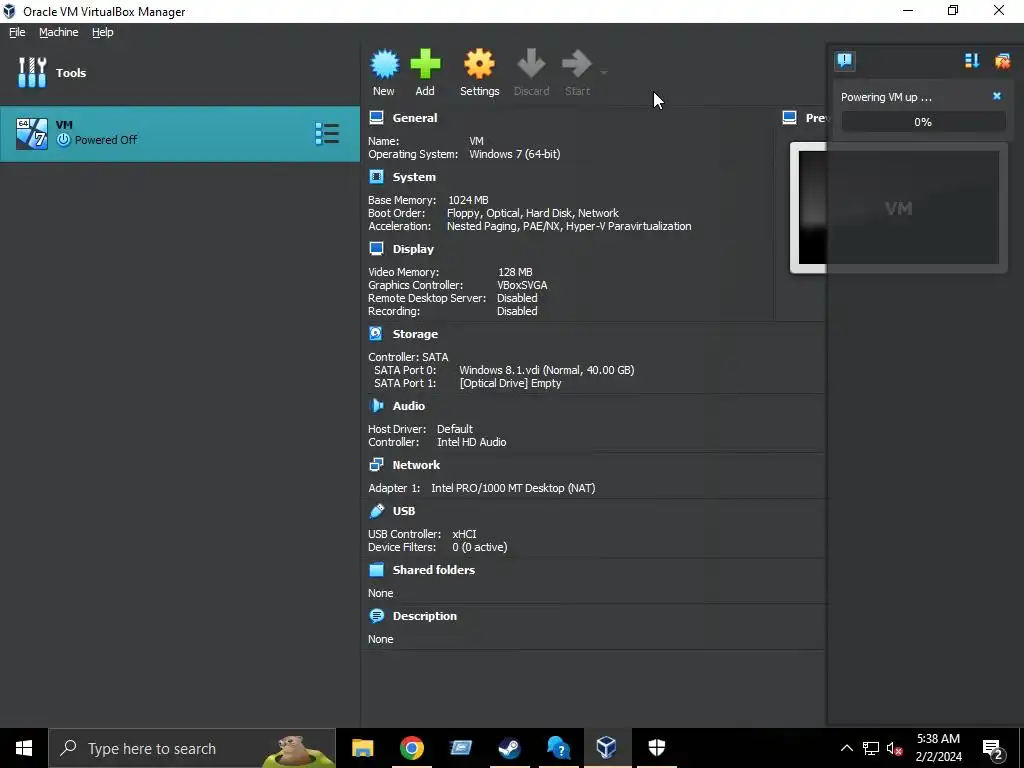
Task: Open the Windows notification center
Action: click(993, 748)
